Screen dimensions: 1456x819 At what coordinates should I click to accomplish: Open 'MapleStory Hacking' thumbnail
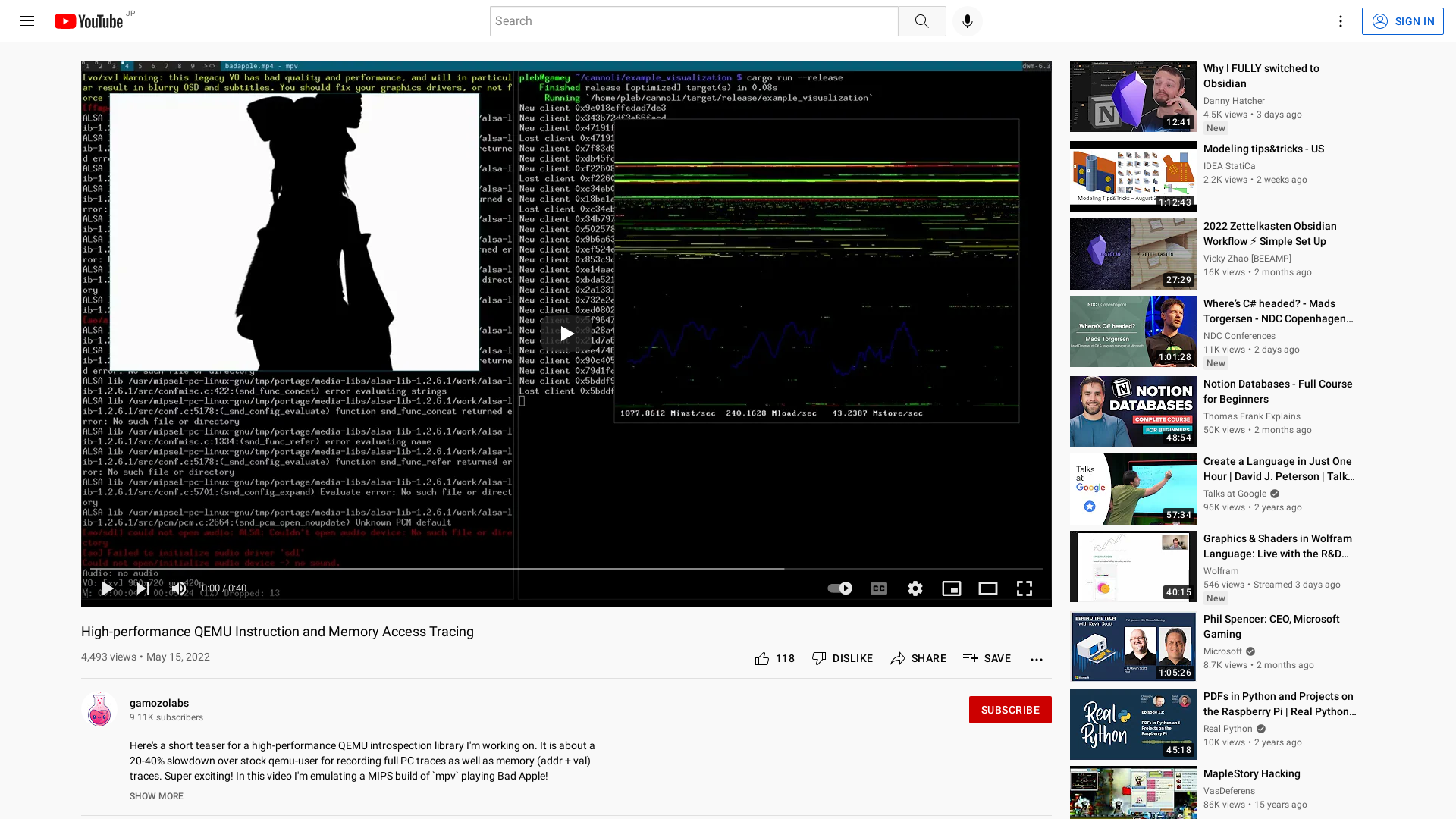pyautogui.click(x=1133, y=792)
